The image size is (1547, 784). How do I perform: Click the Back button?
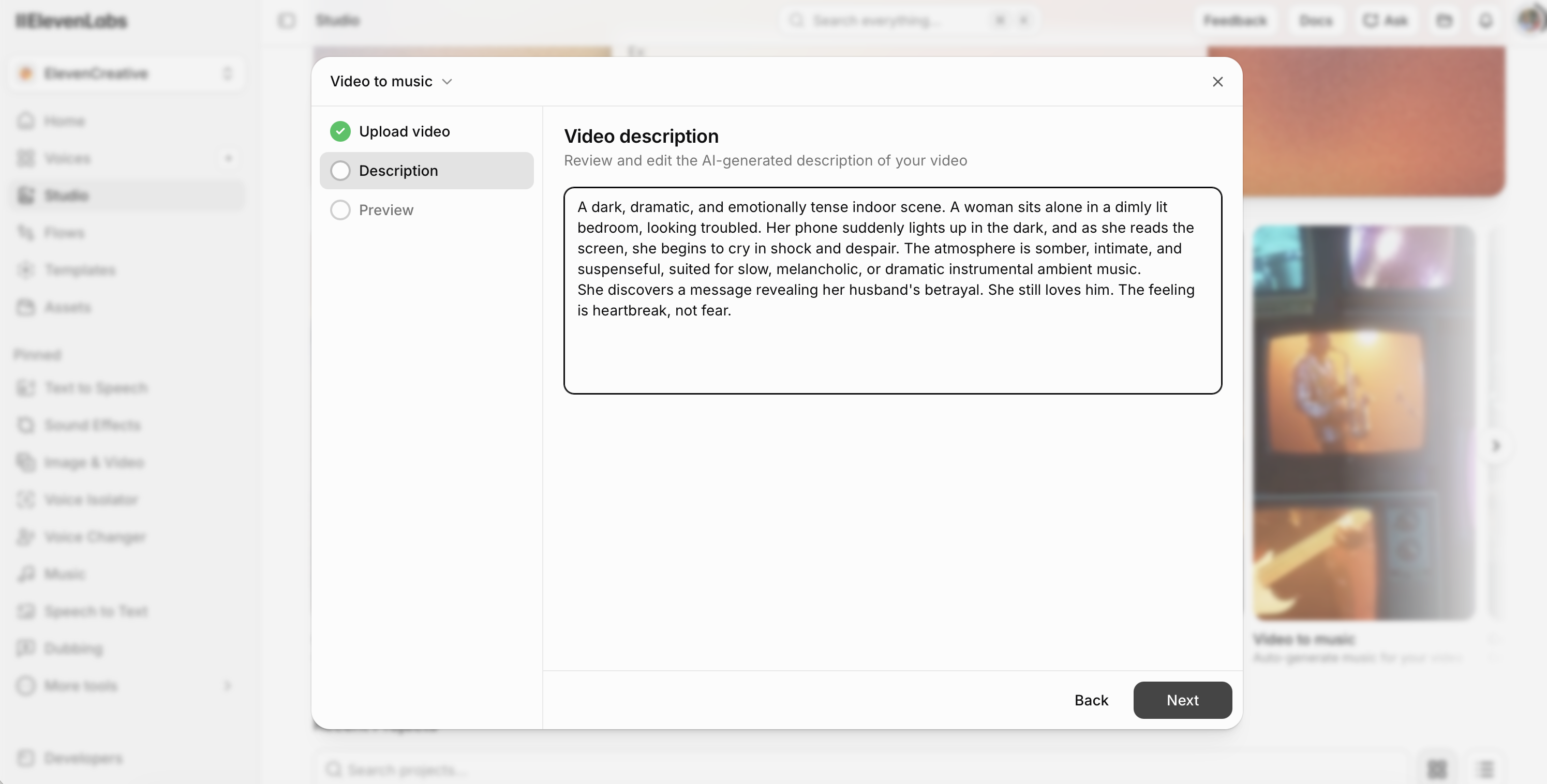pyautogui.click(x=1091, y=700)
